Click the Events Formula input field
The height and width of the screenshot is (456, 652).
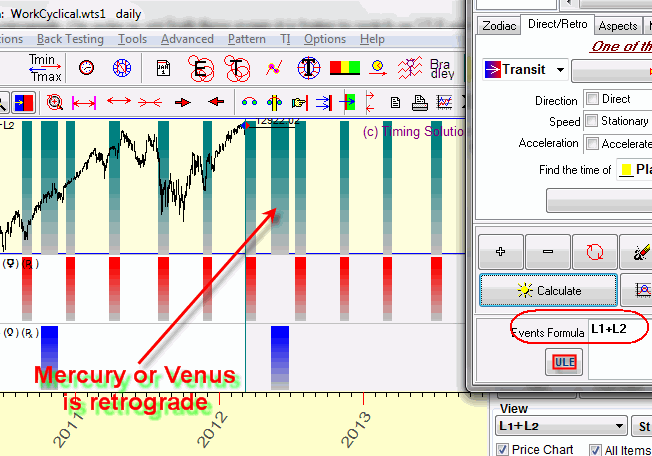click(615, 328)
